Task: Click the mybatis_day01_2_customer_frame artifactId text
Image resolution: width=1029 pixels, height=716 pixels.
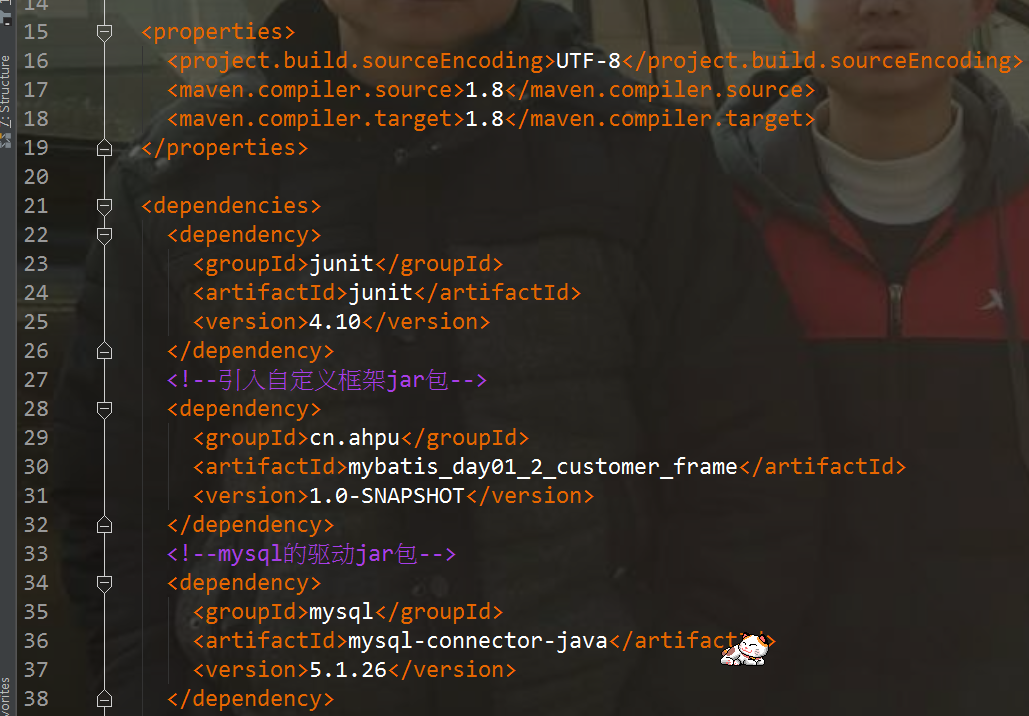Action: (543, 467)
